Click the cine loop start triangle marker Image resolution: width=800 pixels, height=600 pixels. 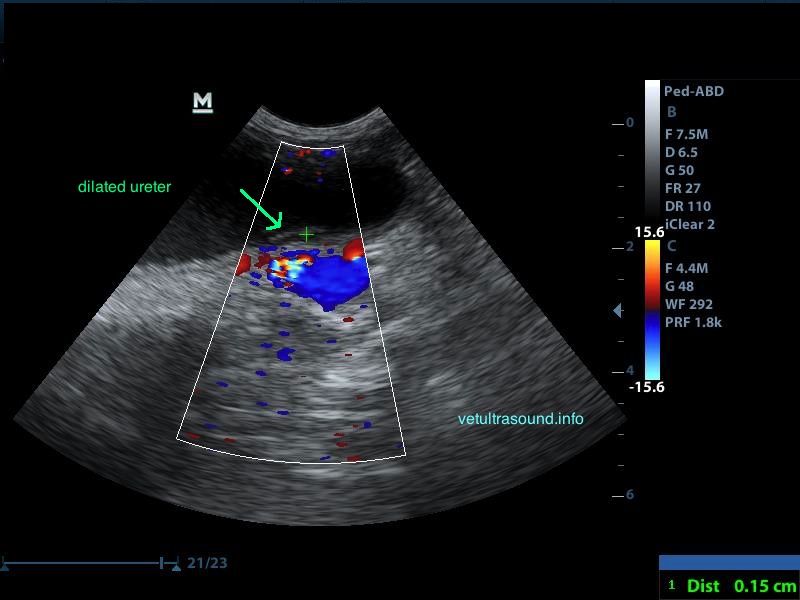pyautogui.click(x=5, y=565)
